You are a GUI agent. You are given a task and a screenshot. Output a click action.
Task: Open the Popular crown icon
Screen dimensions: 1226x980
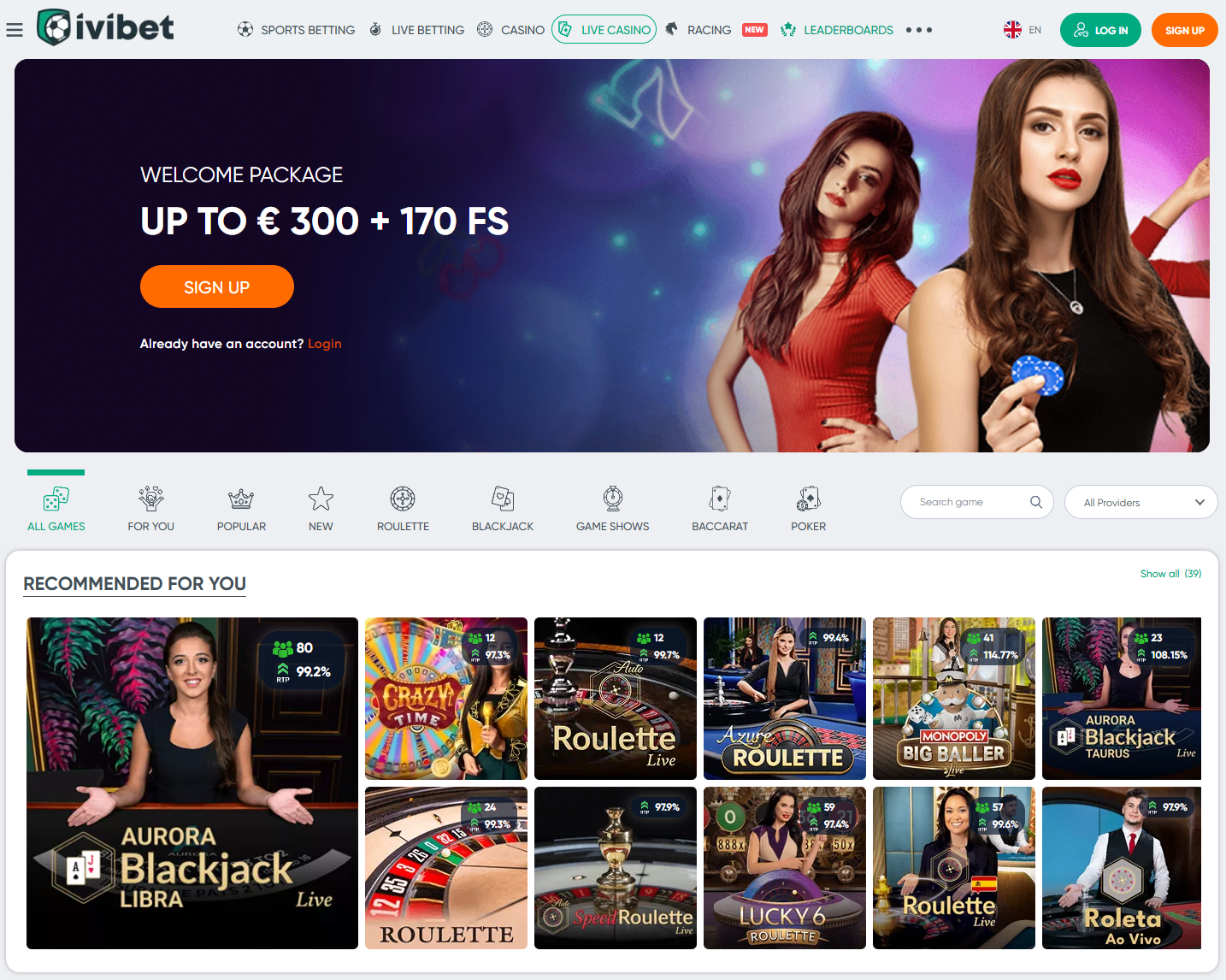pos(241,499)
